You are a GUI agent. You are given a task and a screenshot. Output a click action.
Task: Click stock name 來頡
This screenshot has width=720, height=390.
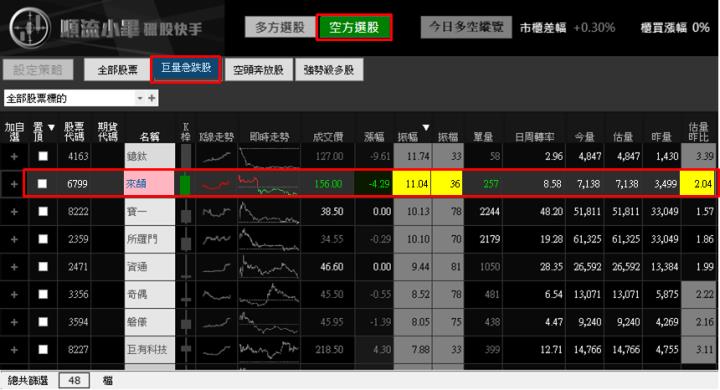(x=136, y=184)
